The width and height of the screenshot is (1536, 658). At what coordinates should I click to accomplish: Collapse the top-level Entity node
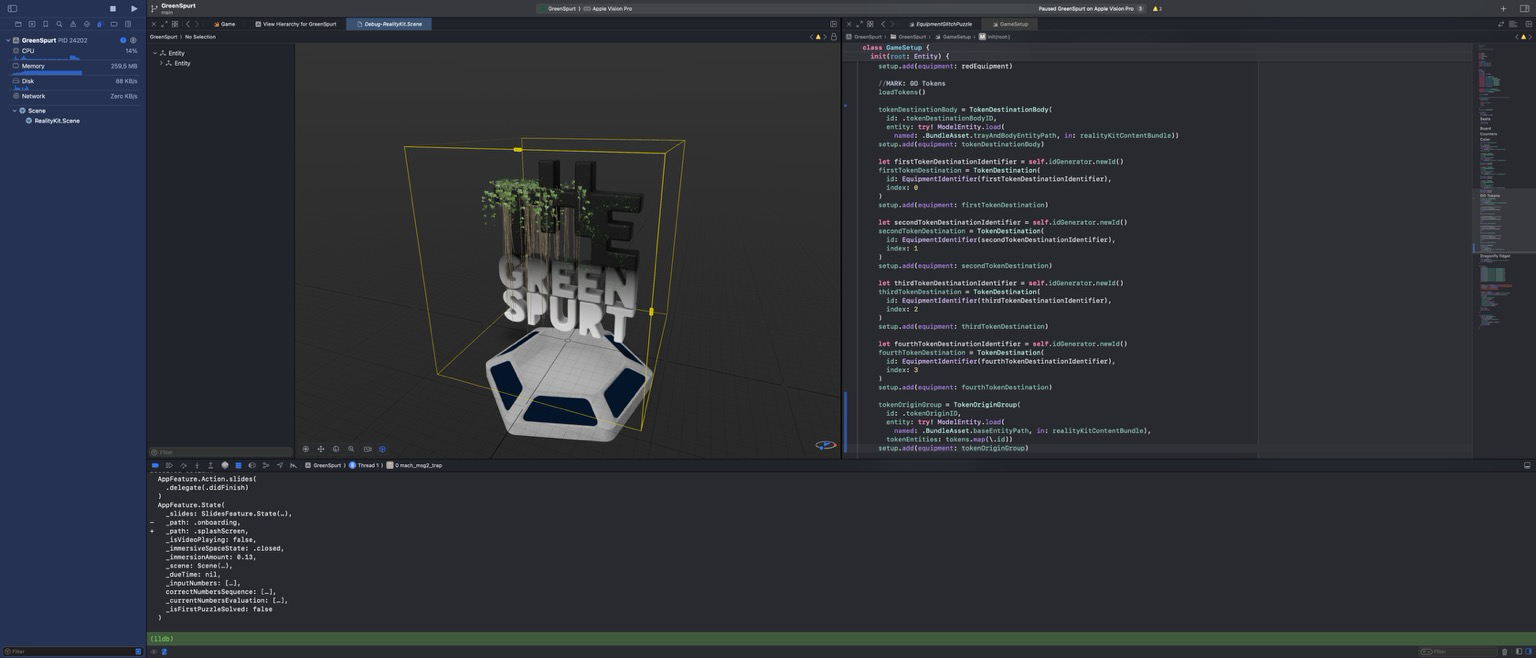(x=155, y=53)
